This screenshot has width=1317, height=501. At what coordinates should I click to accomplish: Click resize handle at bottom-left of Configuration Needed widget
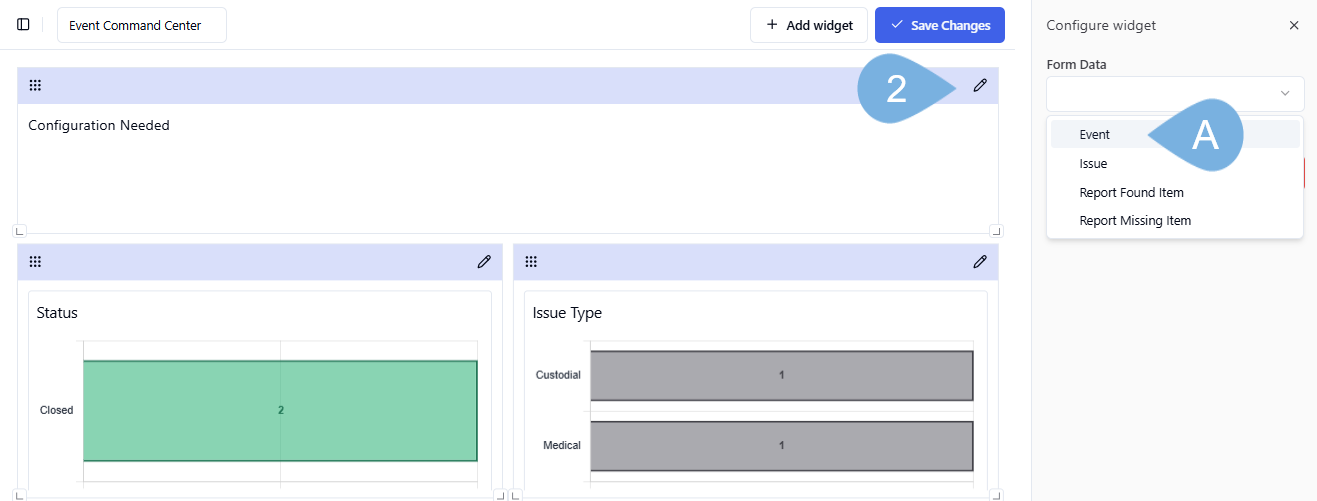click(21, 231)
